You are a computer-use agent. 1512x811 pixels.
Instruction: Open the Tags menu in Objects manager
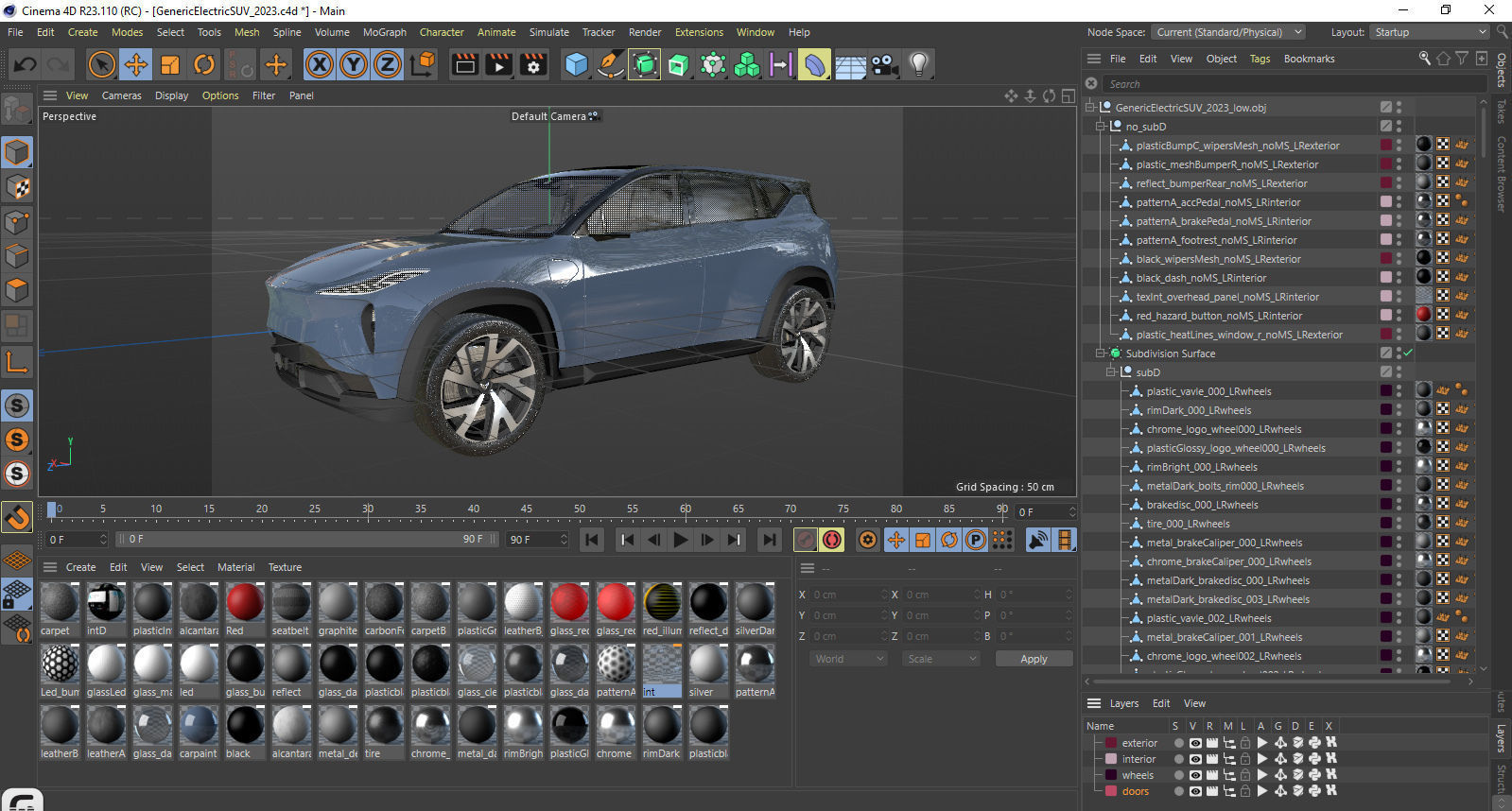[1260, 59]
